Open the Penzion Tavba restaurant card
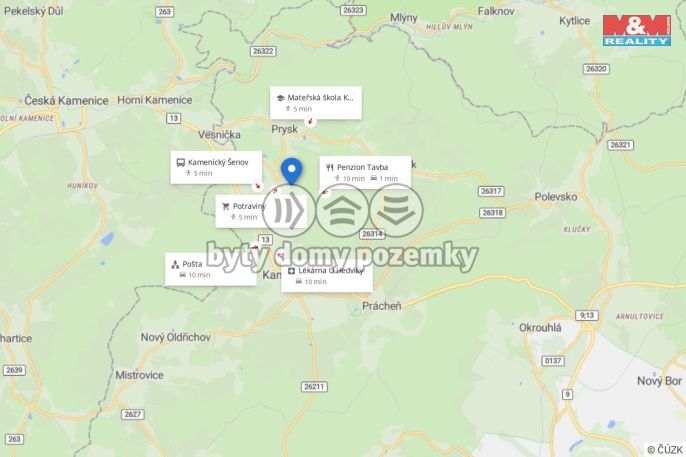This screenshot has width=686, height=457. (x=365, y=172)
